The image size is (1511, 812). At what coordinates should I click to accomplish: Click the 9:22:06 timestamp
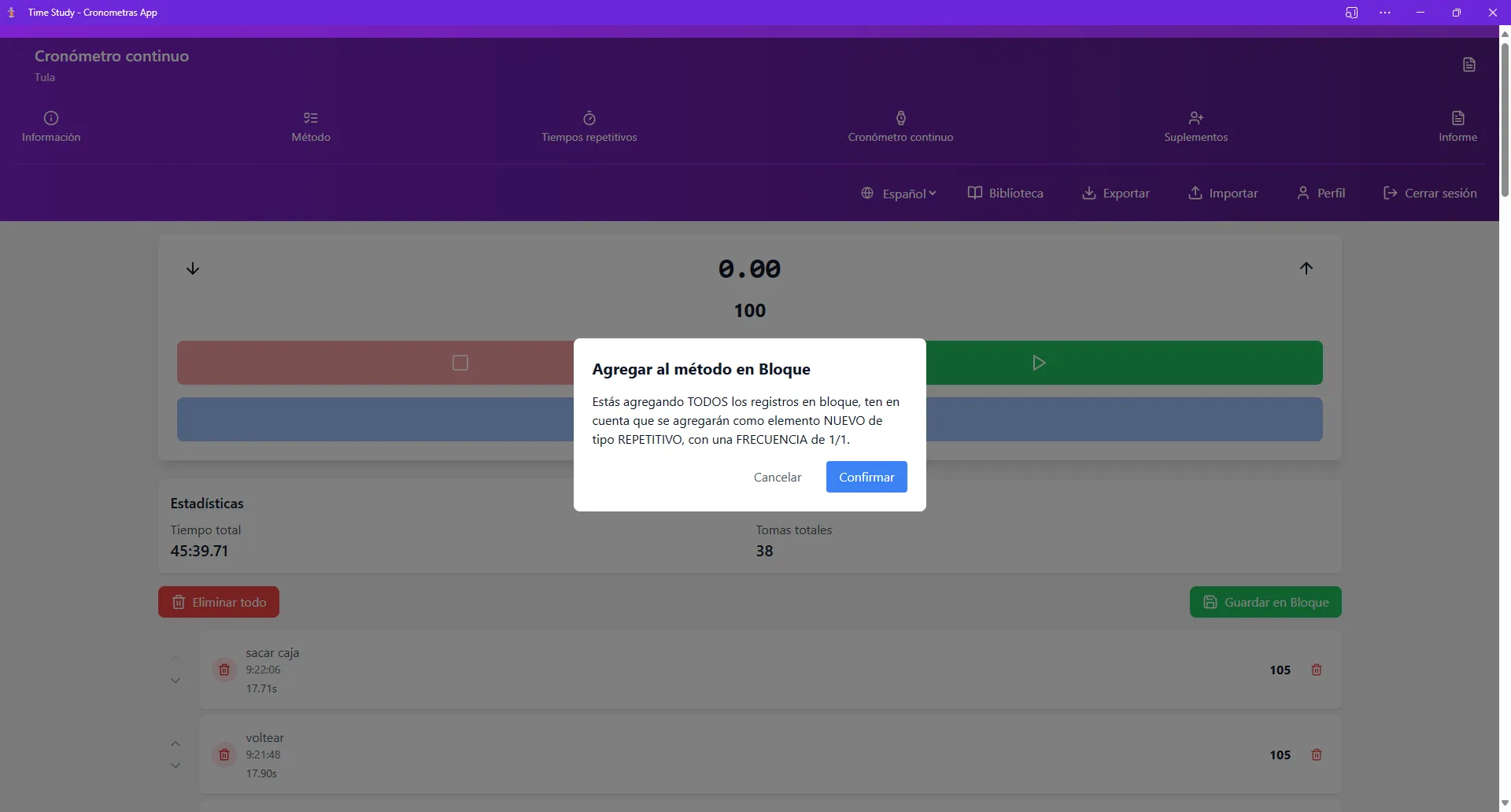pos(263,670)
